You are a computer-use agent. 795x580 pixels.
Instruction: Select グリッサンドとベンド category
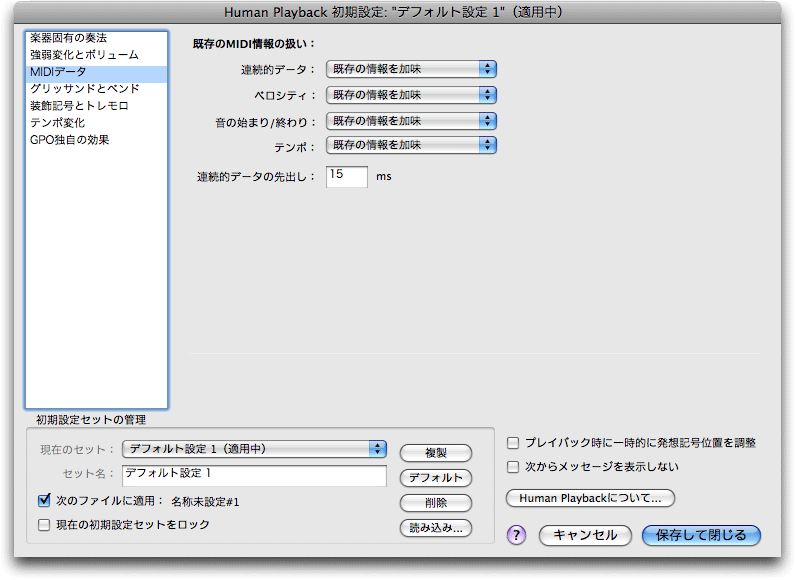pos(96,89)
